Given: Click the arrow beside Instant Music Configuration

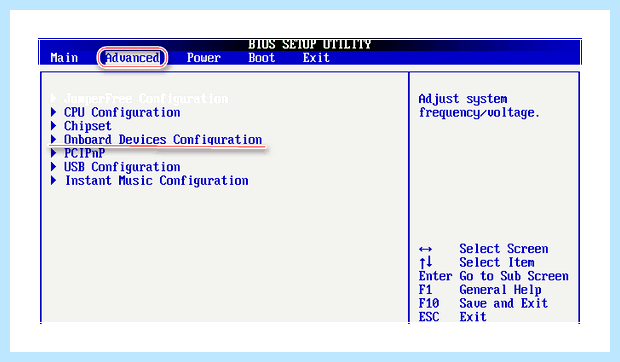Looking at the screenshot, I should click(x=54, y=180).
